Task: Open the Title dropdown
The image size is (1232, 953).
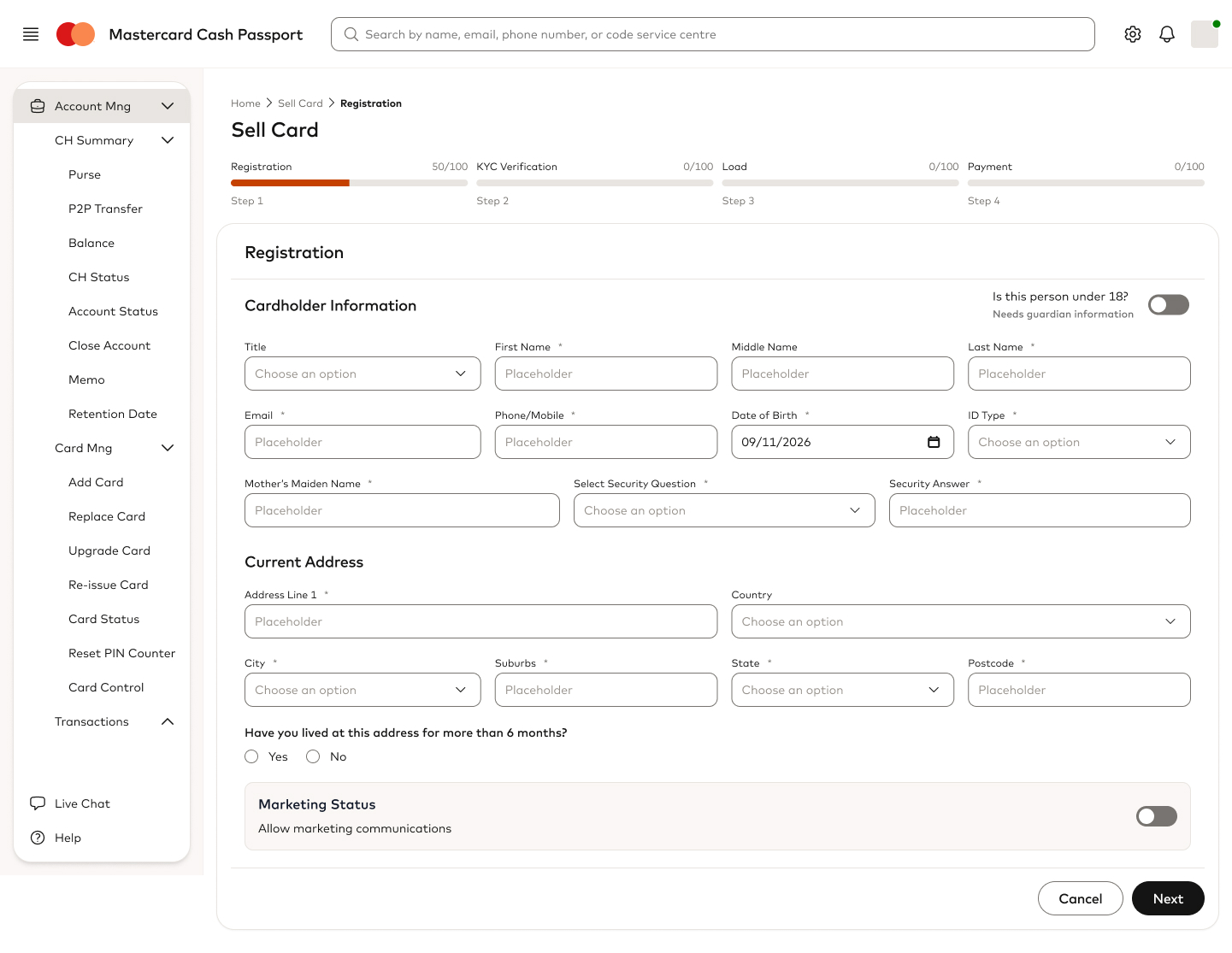Action: coord(363,374)
